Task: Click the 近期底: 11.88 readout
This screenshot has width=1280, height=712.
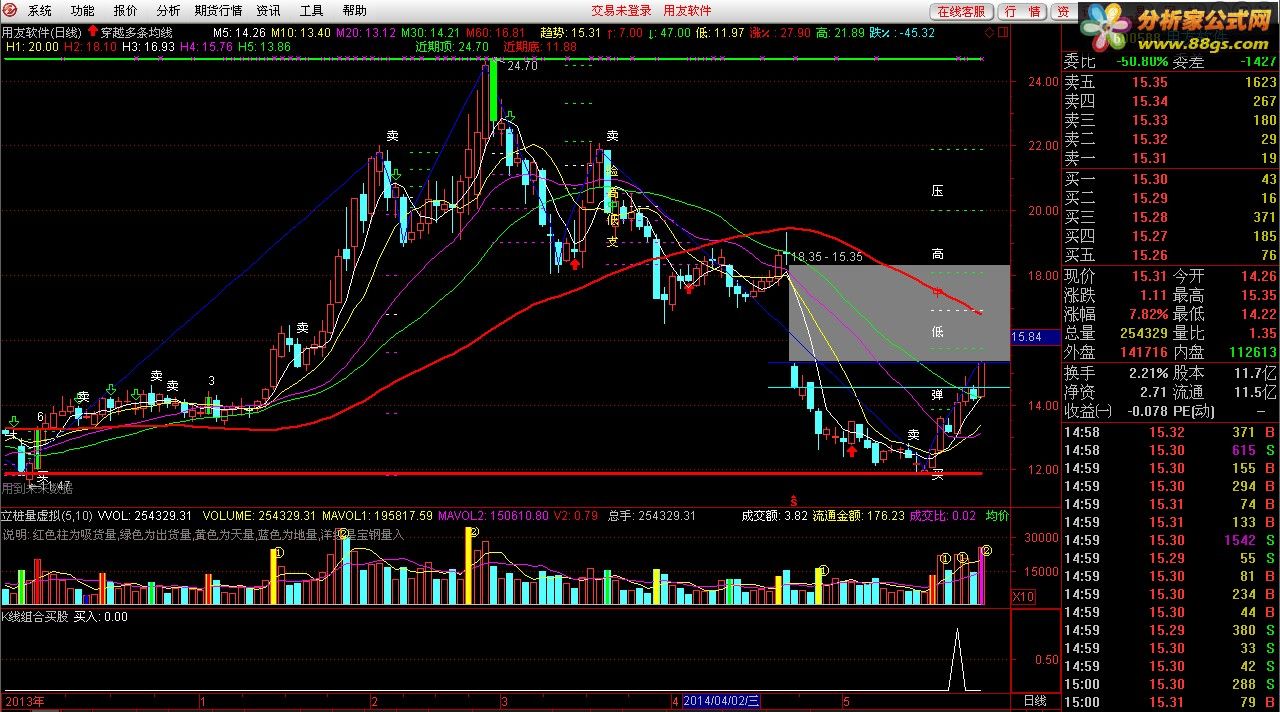Action: tap(540, 47)
